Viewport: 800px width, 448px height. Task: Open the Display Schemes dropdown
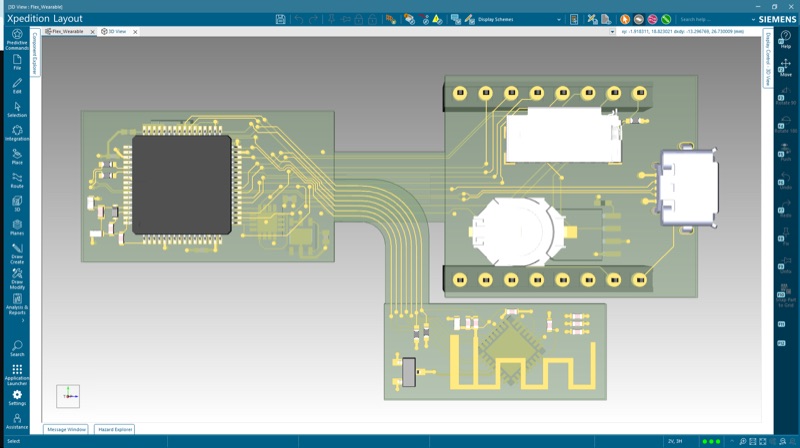point(519,19)
